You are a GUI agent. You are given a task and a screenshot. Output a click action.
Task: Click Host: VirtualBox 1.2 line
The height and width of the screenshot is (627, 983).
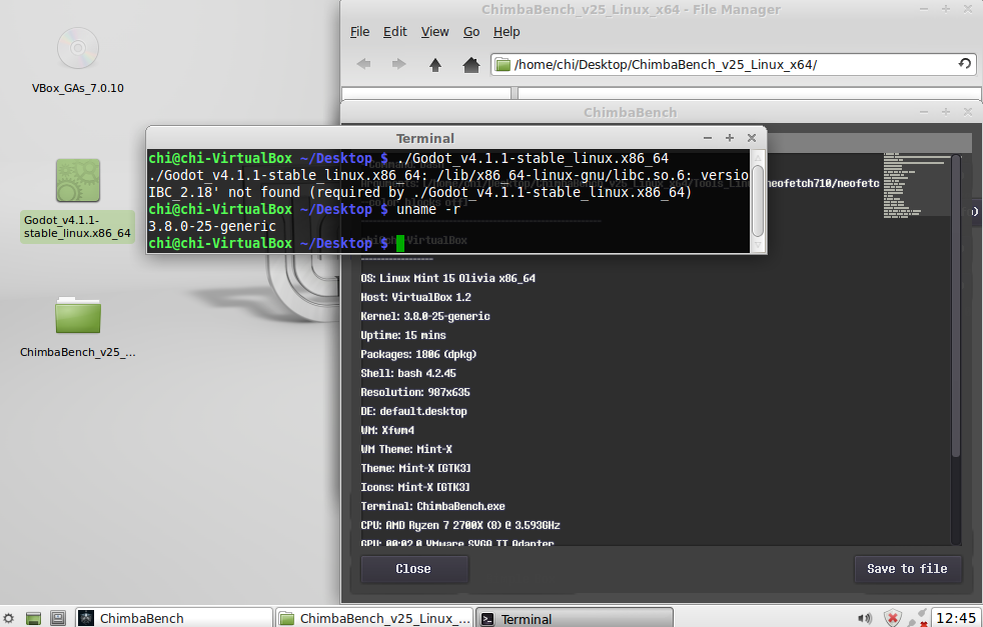coord(416,297)
